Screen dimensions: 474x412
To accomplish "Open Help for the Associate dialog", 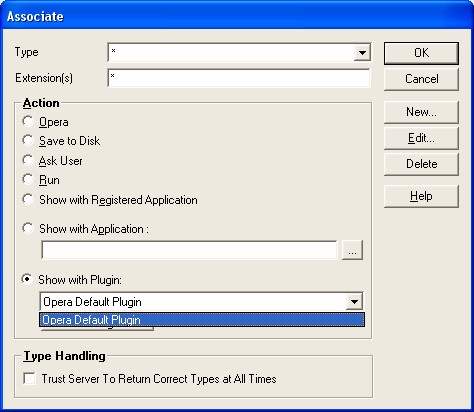I will pos(421,196).
